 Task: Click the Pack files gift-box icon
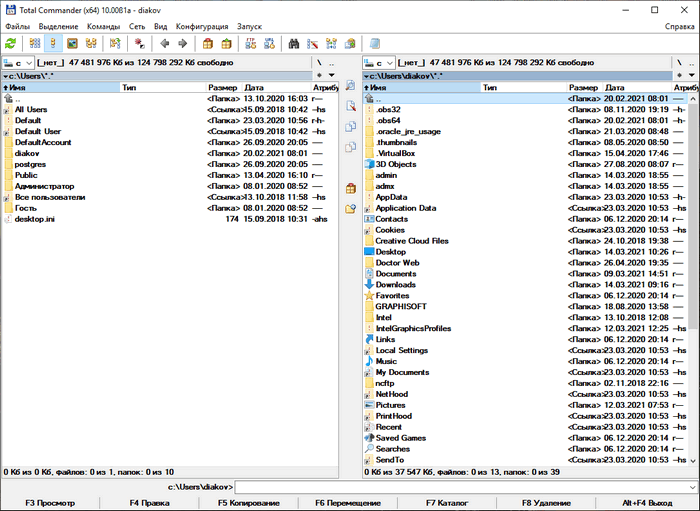[208, 43]
